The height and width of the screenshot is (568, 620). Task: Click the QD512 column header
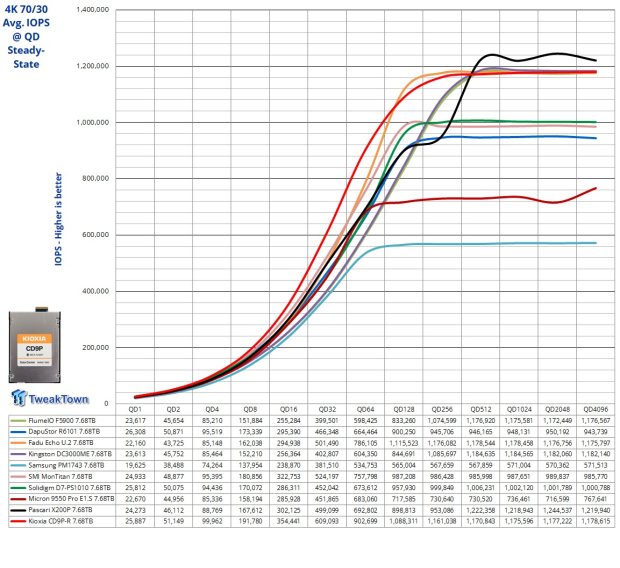click(480, 409)
